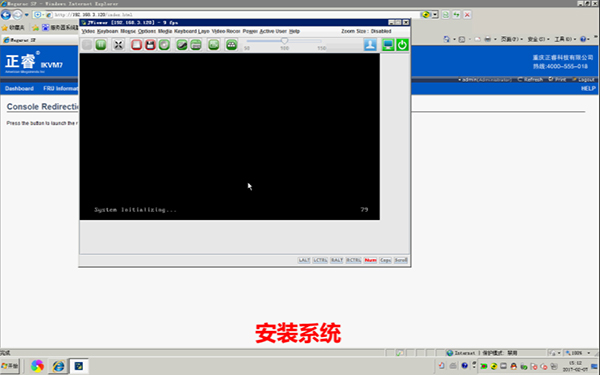Toggle the RCTRL key status button
Image resolution: width=600 pixels, height=375 pixels.
pyautogui.click(x=354, y=260)
